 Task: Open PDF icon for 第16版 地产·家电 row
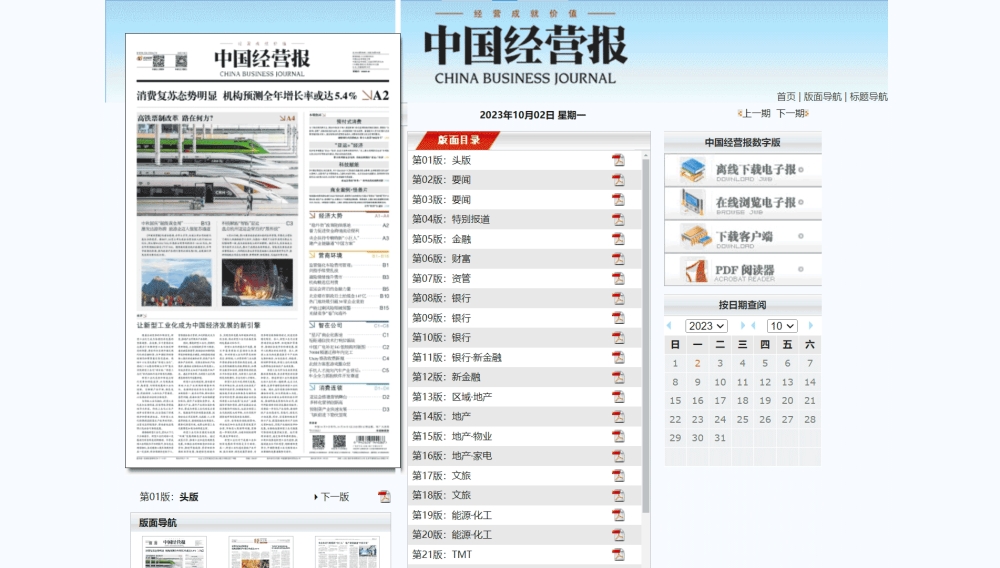618,456
